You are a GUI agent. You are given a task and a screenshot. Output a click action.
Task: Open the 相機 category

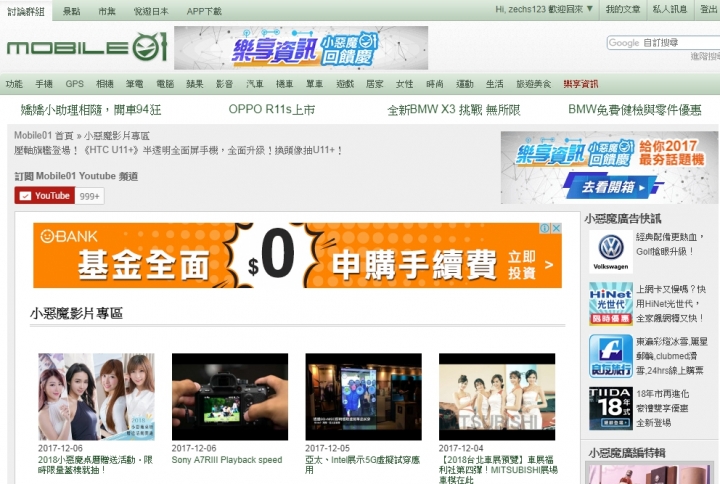point(105,84)
